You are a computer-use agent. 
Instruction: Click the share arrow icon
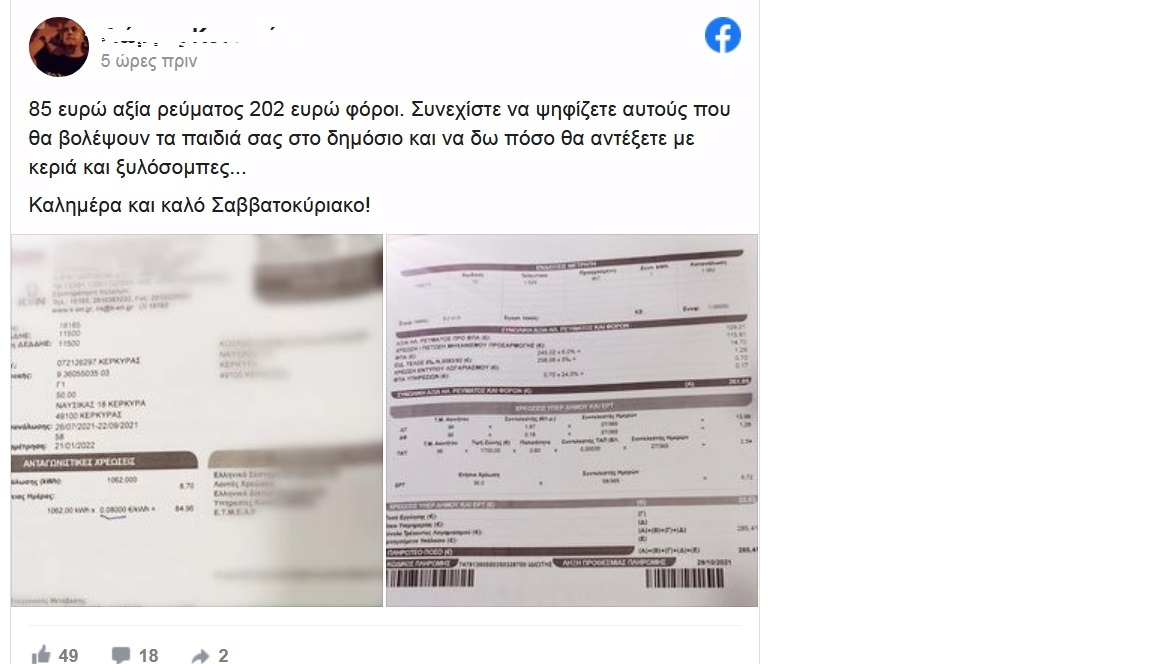coord(200,656)
